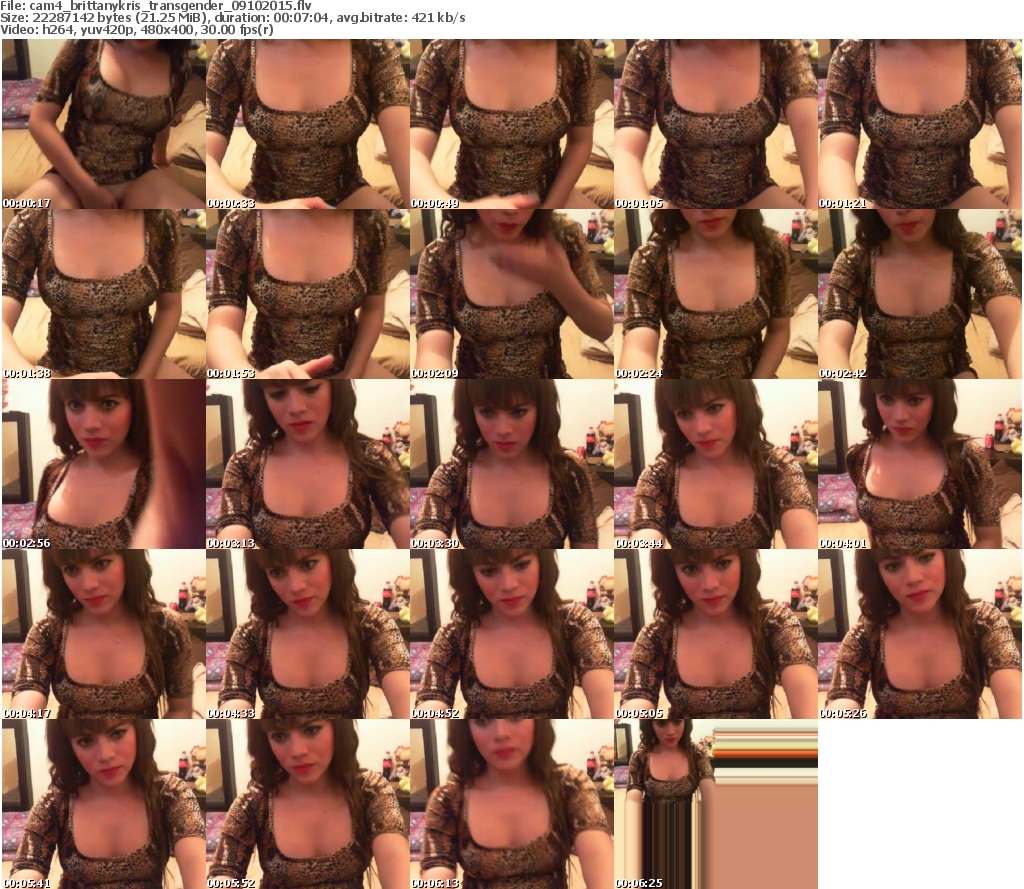Open the frame at timestamp 00:05:26
Viewport: 1024px width, 889px height.
point(920,634)
